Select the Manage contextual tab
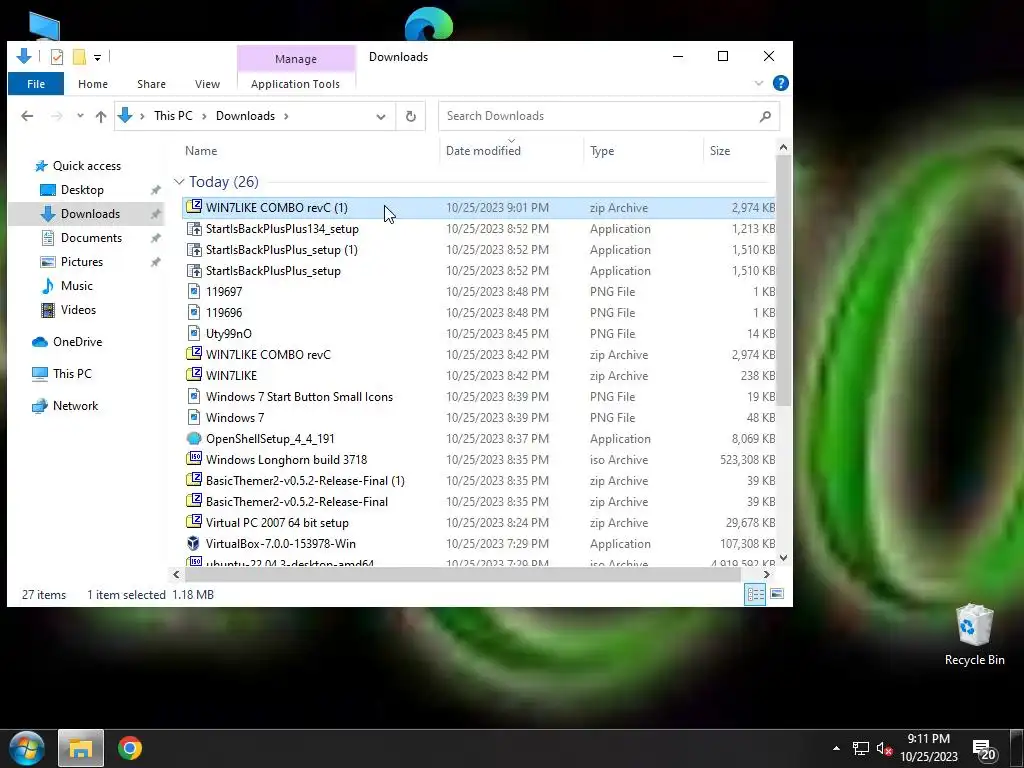This screenshot has height=768, width=1024. coord(296,59)
